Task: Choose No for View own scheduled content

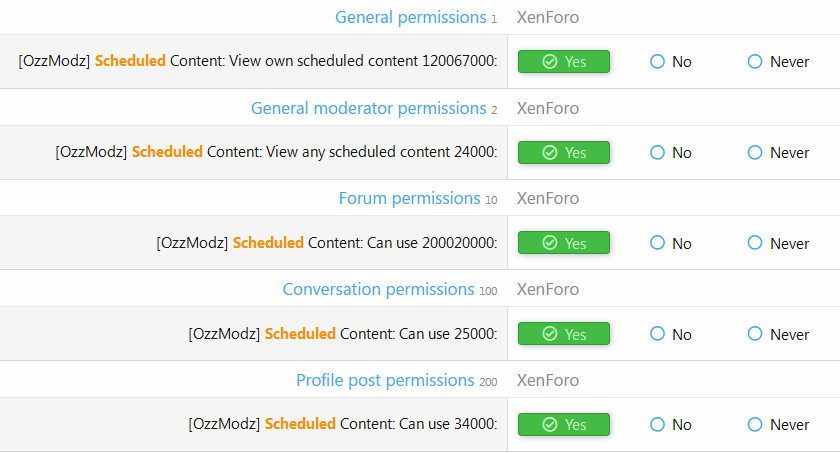Action: pos(658,62)
